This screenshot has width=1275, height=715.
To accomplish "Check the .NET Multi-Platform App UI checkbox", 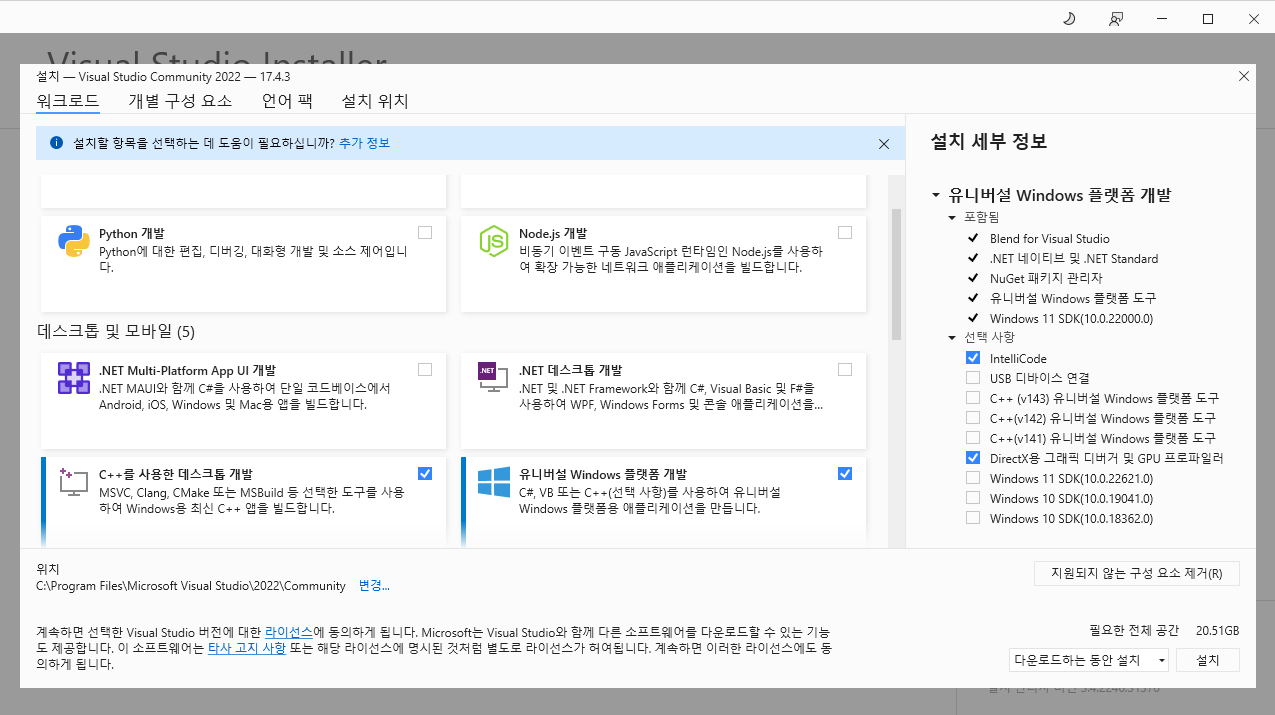I will pos(425,369).
